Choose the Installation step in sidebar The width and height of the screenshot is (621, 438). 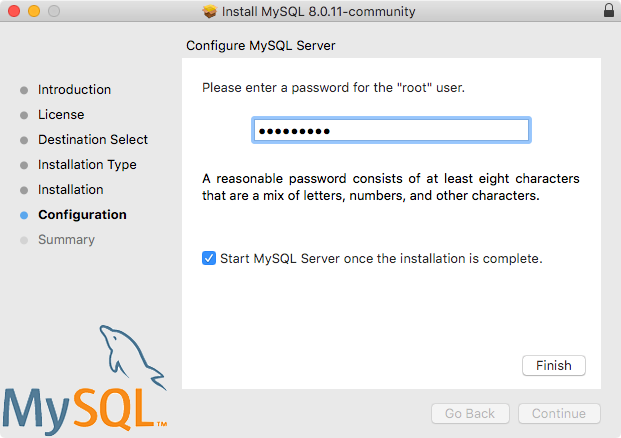click(x=70, y=190)
